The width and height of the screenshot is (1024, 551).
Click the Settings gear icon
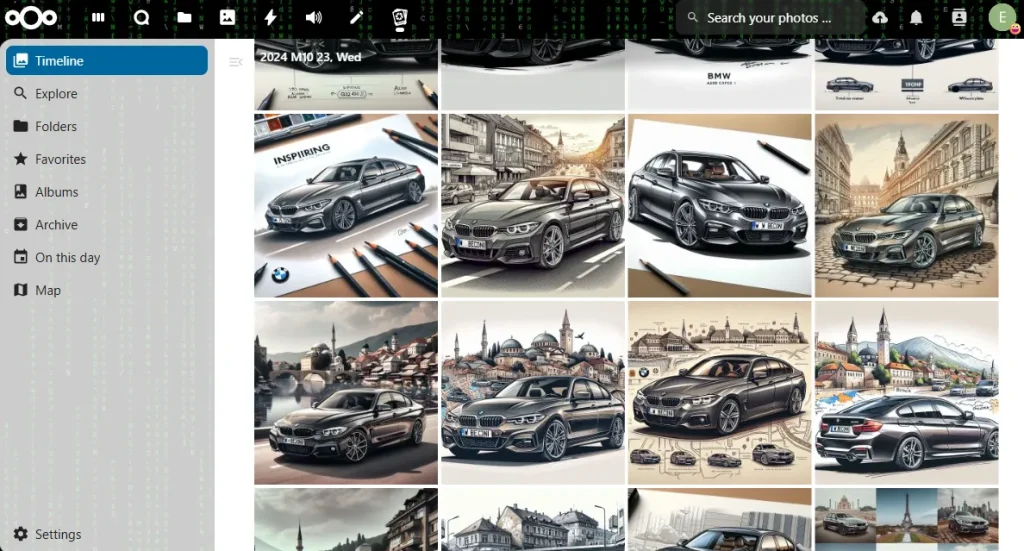pyautogui.click(x=21, y=534)
